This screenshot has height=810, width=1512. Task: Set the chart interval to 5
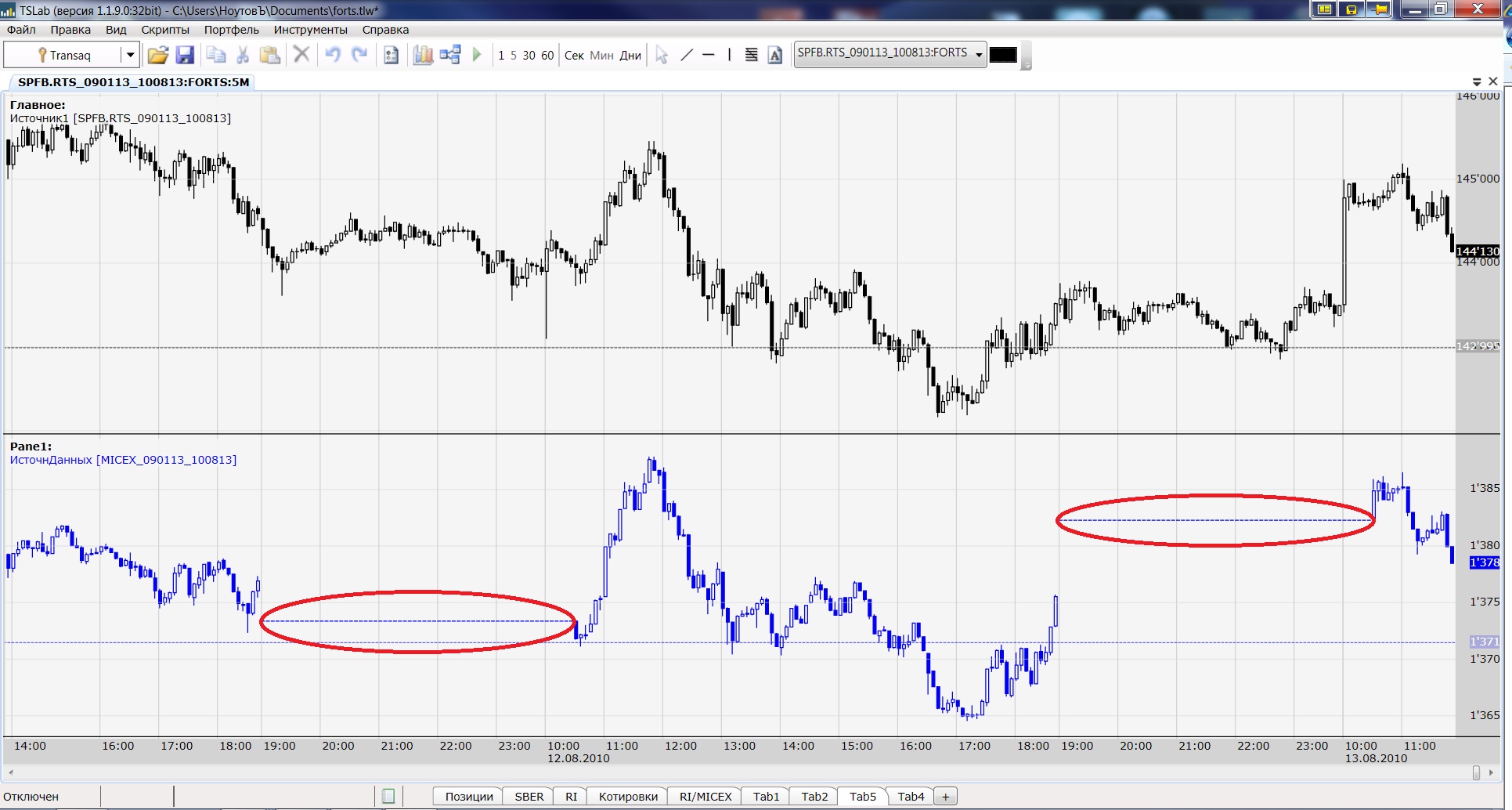point(514,56)
